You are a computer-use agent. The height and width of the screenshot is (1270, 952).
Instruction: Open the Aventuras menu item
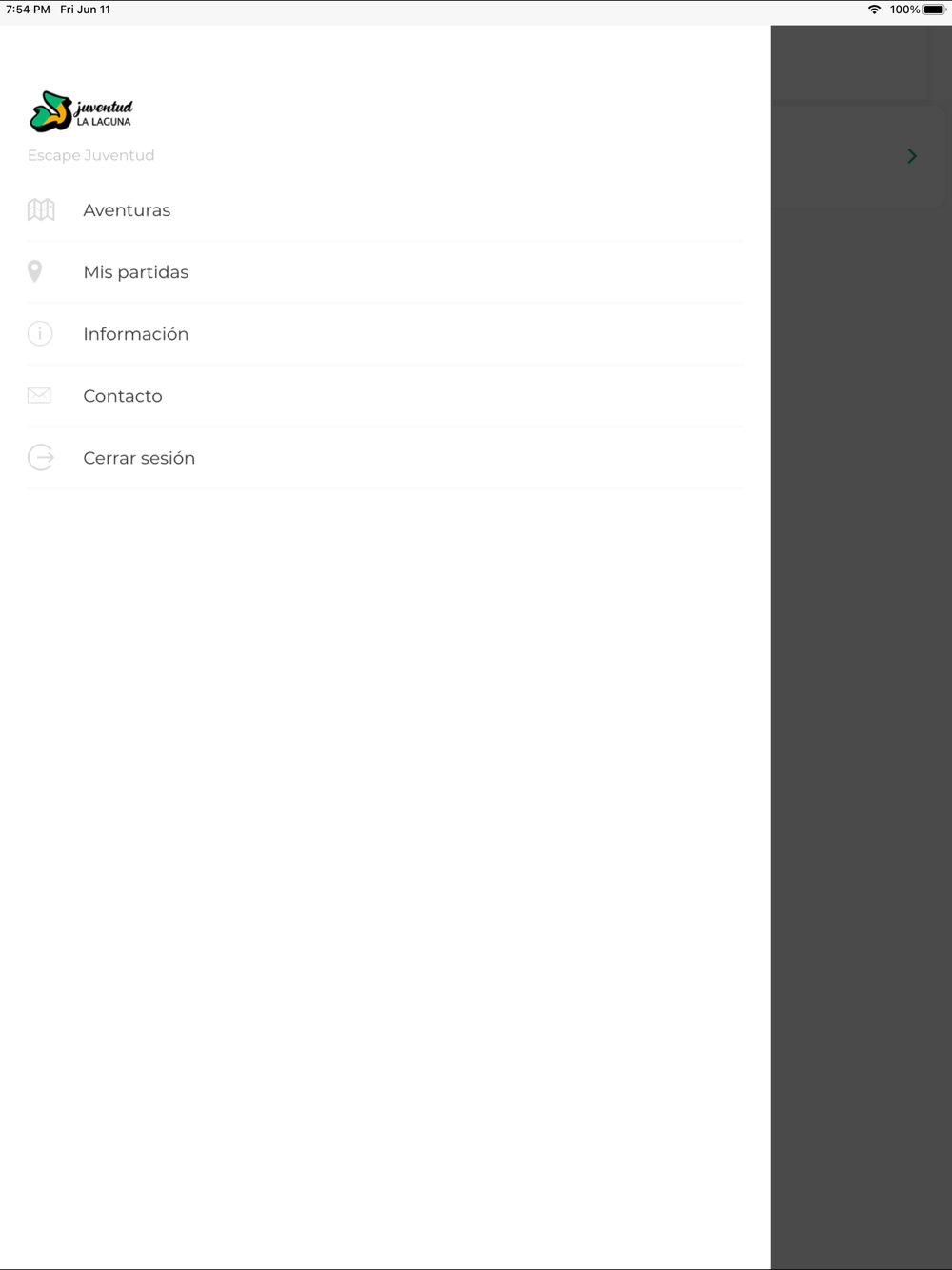[x=385, y=210]
